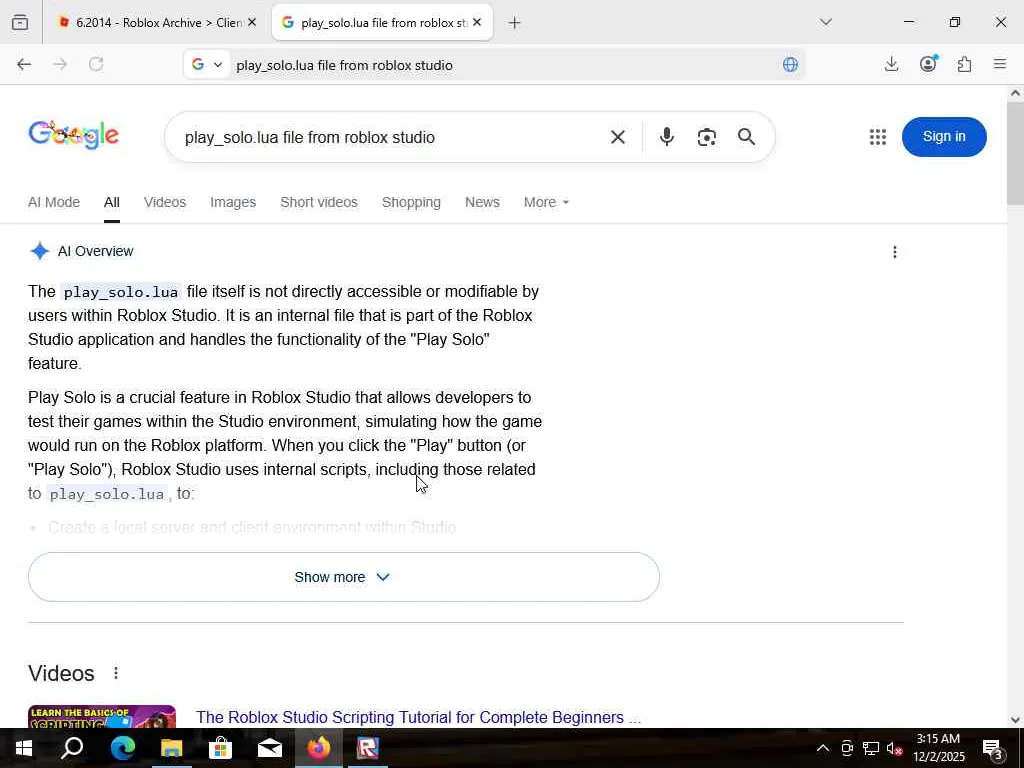Viewport: 1024px width, 768px height.
Task: Clear the Google search query
Action: click(618, 137)
